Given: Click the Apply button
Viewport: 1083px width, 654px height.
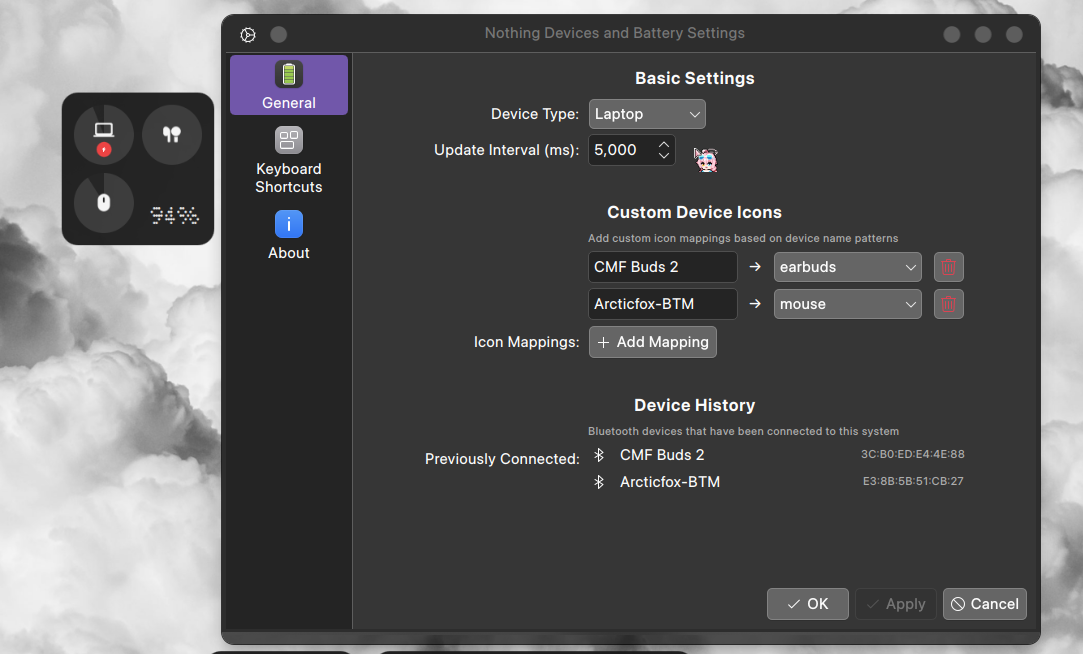Looking at the screenshot, I should click(896, 604).
